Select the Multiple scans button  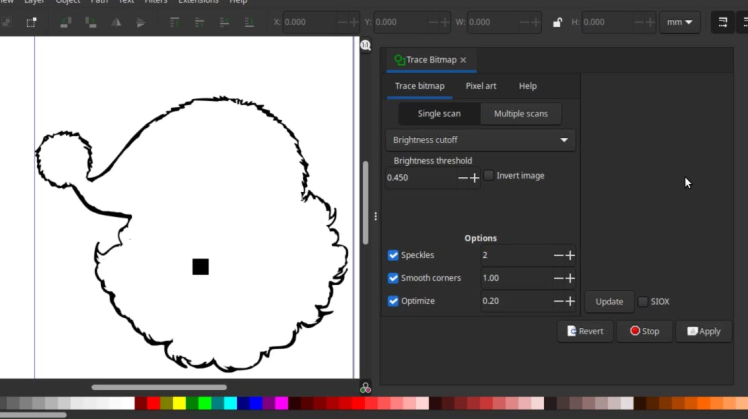520,114
